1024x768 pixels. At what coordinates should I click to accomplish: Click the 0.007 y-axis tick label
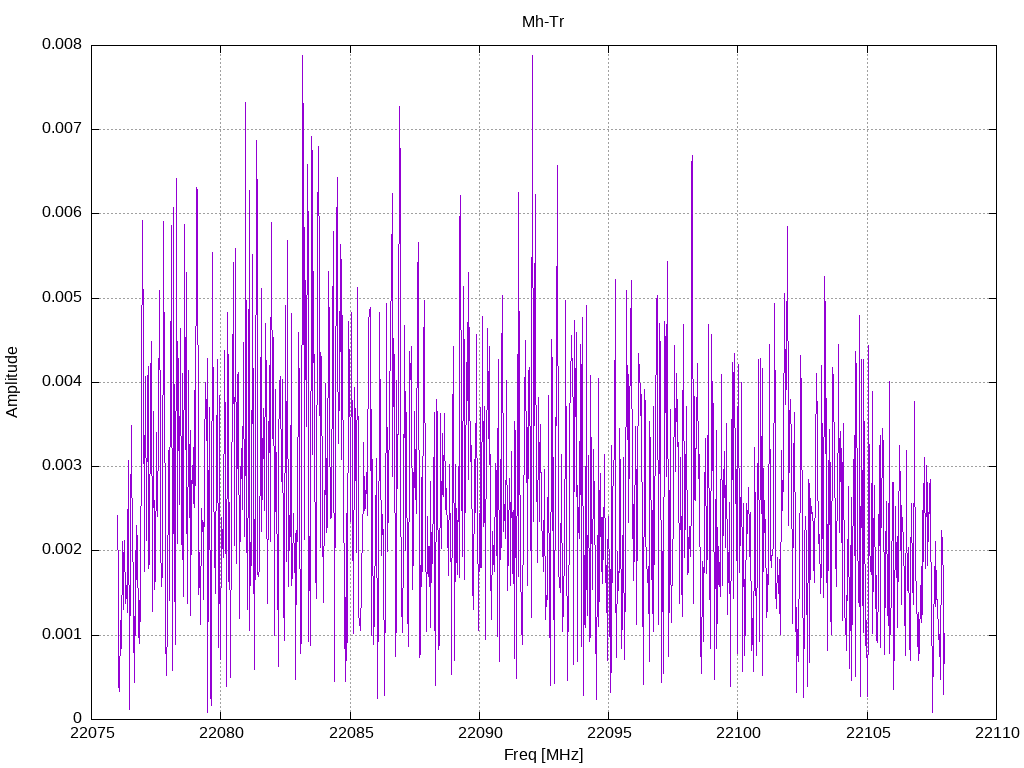click(x=62, y=129)
